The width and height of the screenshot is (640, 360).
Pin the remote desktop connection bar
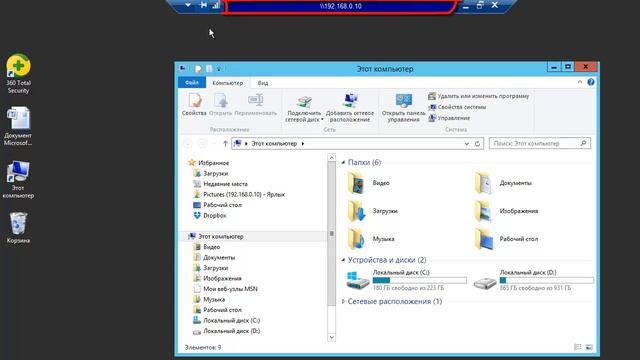tap(203, 5)
